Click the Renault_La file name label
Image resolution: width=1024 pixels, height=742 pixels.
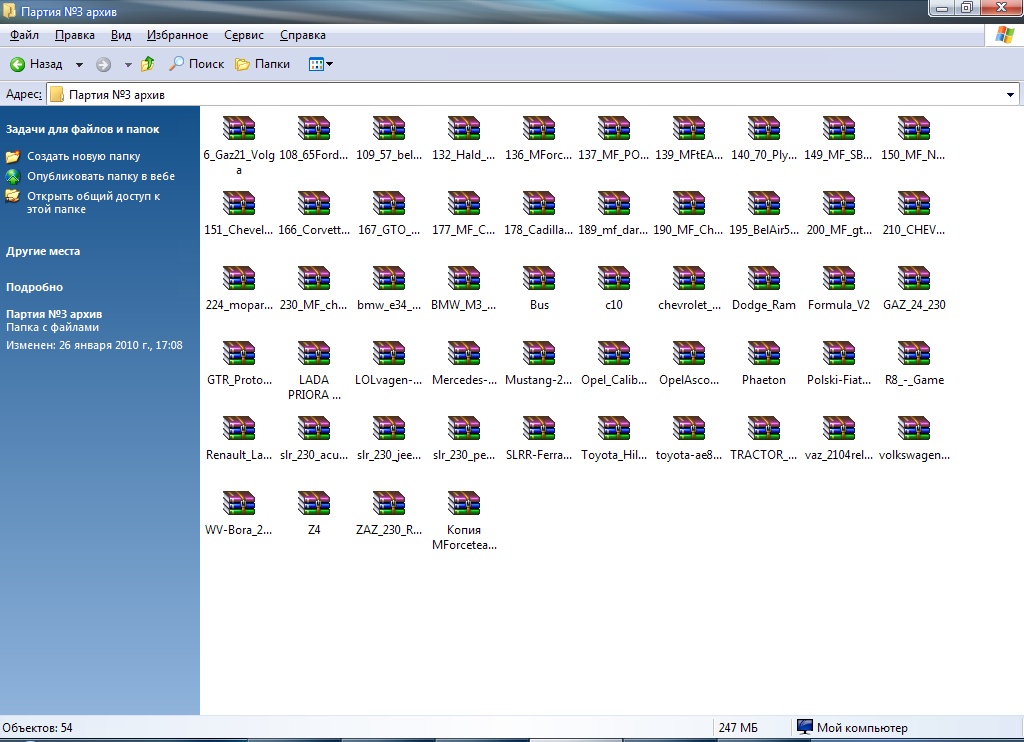(239, 455)
